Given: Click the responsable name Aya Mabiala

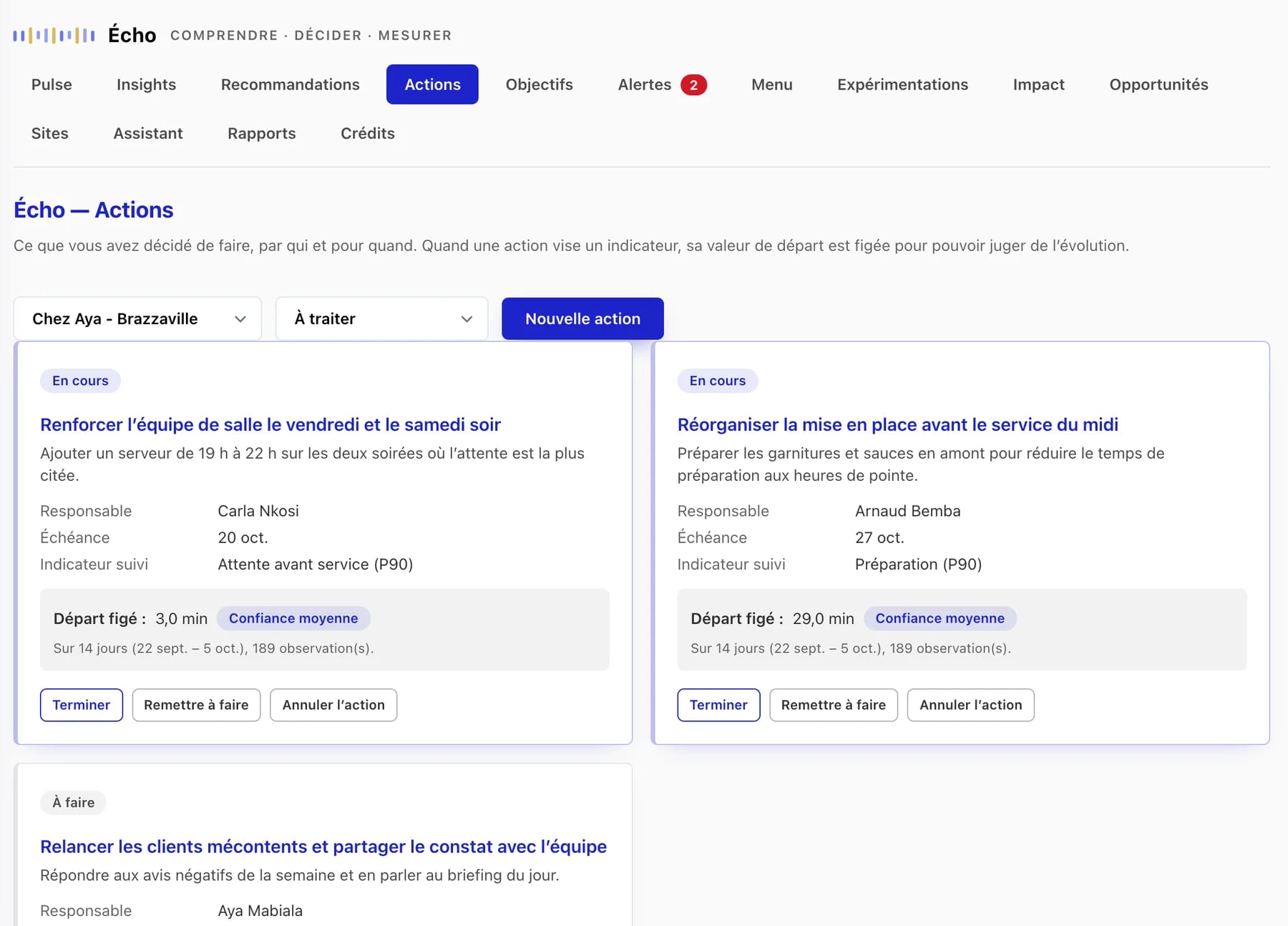Looking at the screenshot, I should click(x=260, y=911).
